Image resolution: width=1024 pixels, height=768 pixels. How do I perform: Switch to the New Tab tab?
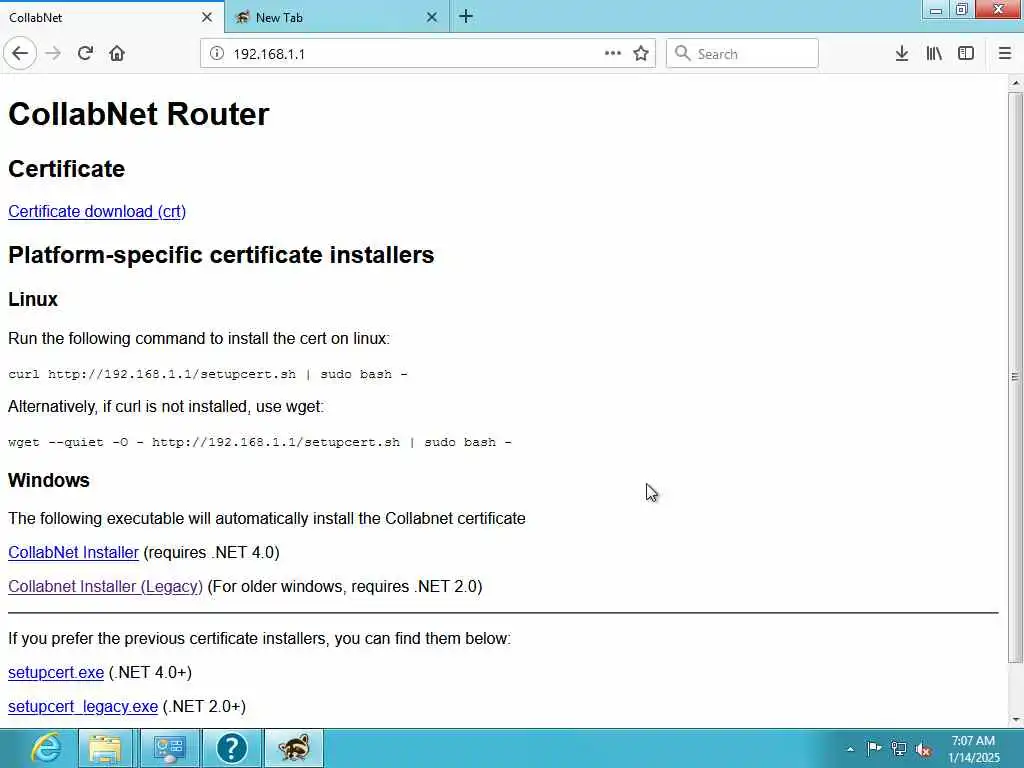(x=336, y=17)
